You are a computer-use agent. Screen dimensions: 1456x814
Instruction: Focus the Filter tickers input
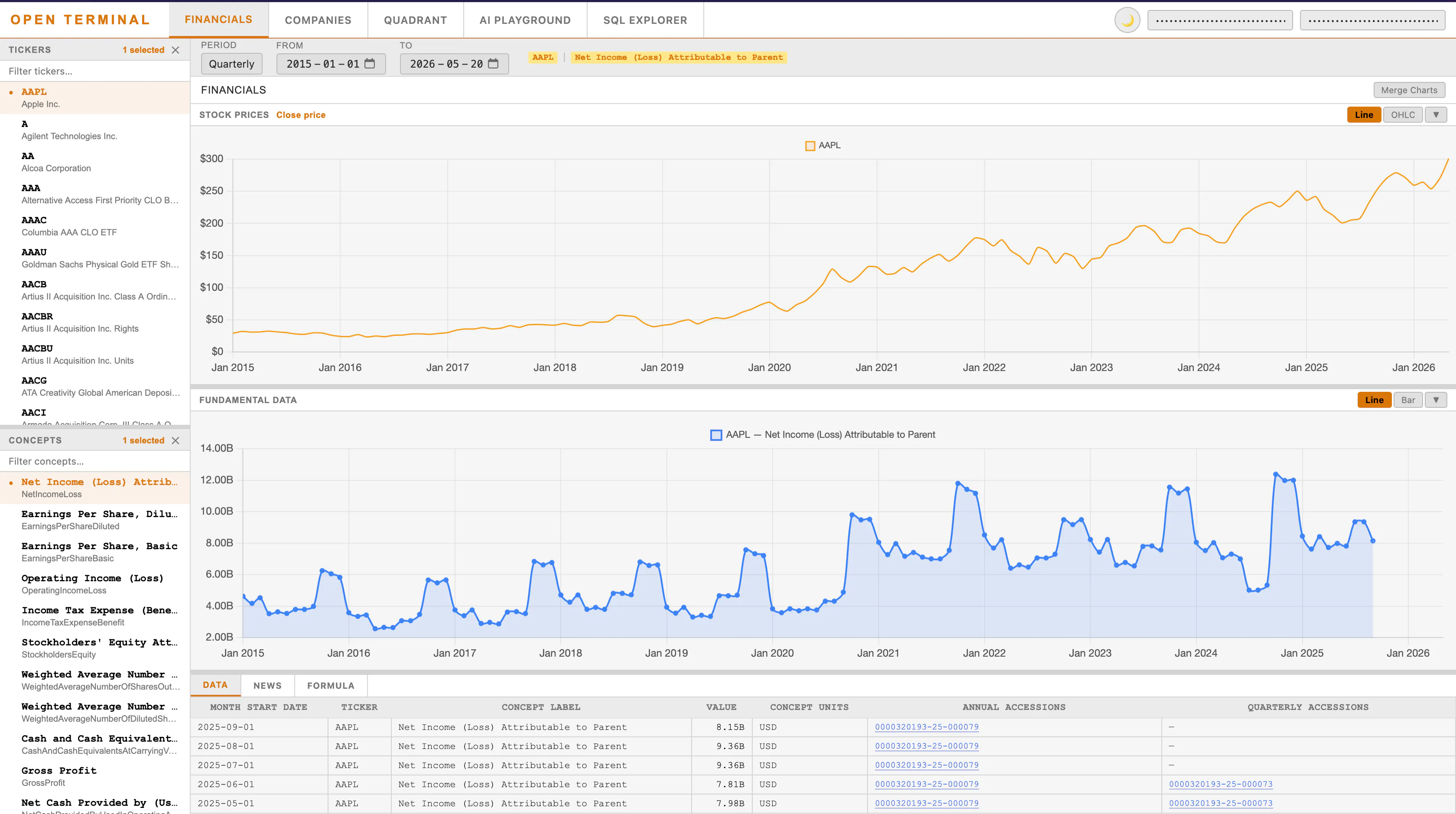[x=95, y=71]
